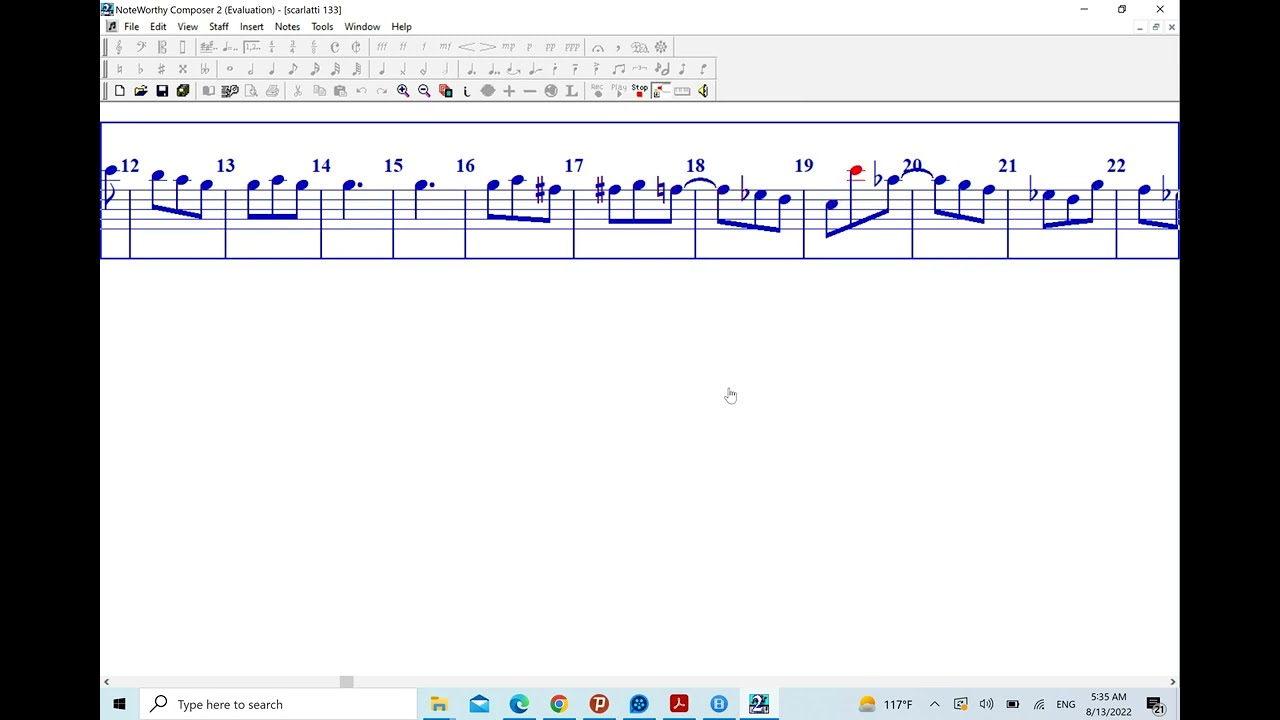Toggle the piano keyboard display

coord(682,91)
